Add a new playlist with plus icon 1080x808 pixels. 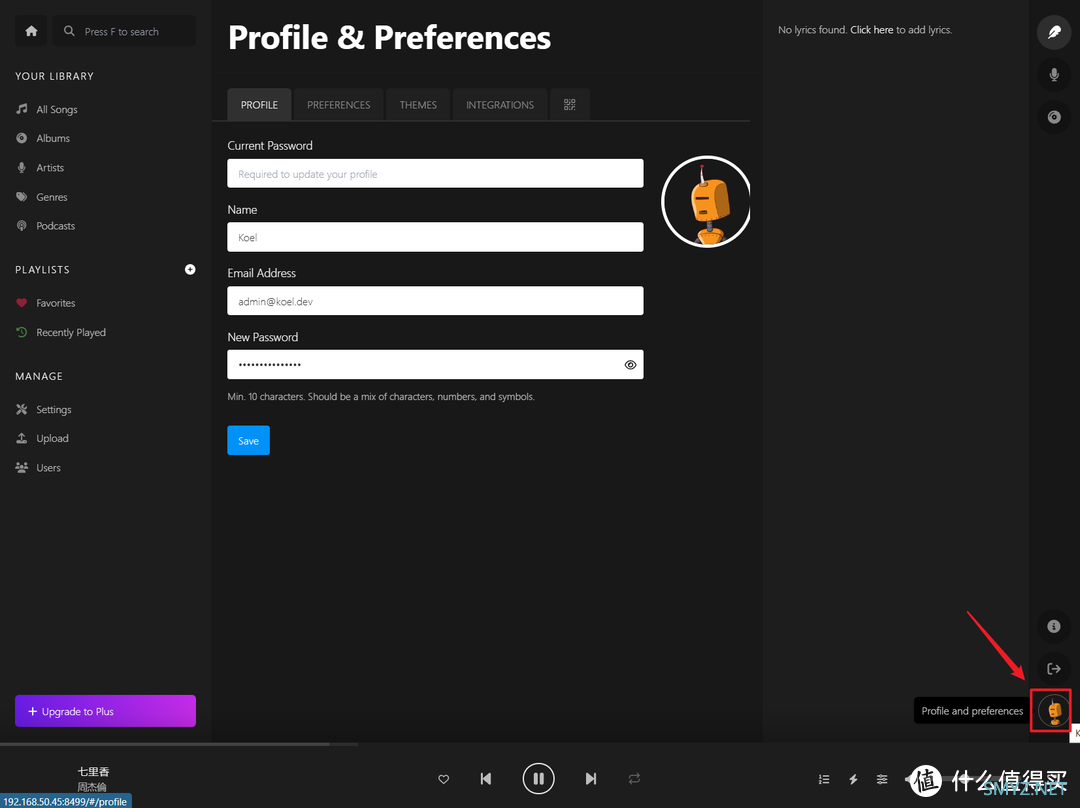(190, 269)
